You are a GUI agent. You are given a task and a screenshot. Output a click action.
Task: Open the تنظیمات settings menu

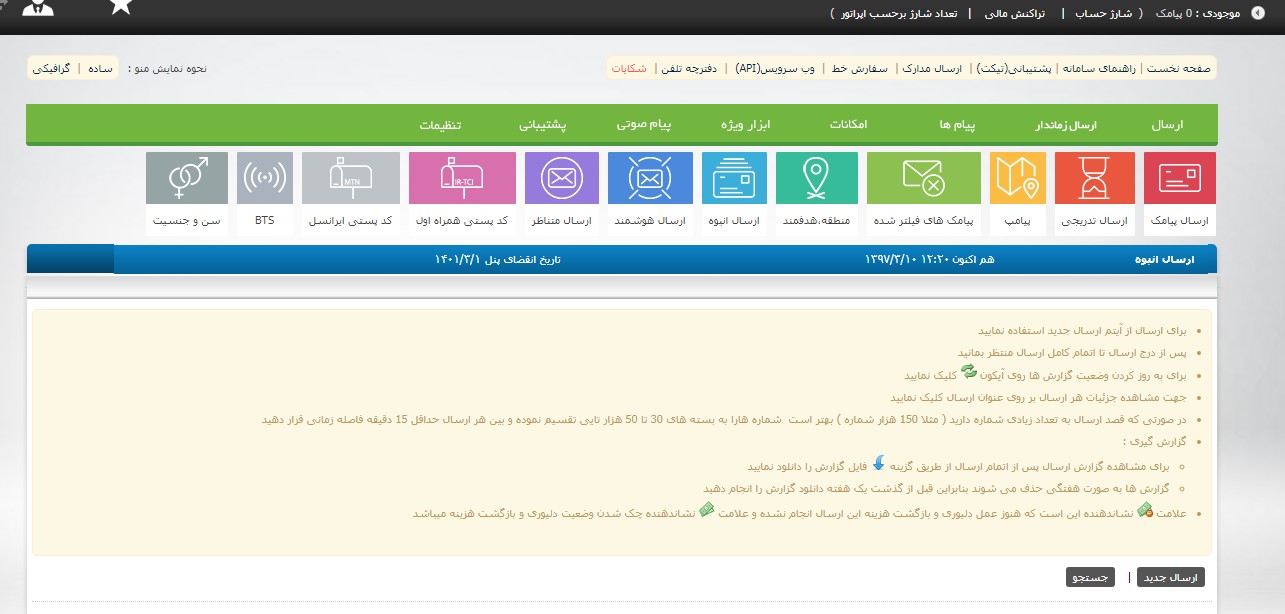point(440,125)
